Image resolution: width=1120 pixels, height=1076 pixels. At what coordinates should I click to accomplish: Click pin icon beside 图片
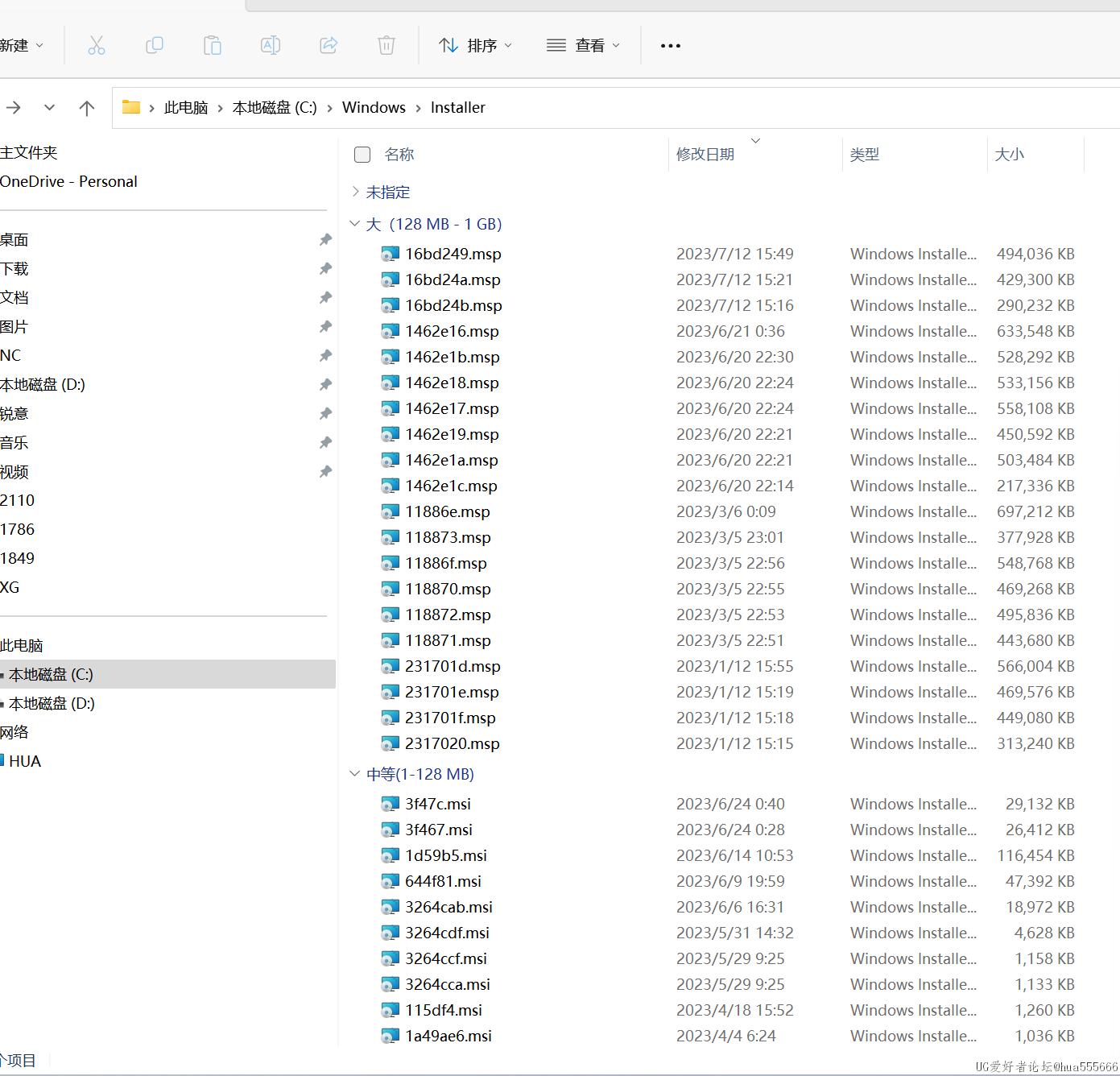(x=325, y=326)
